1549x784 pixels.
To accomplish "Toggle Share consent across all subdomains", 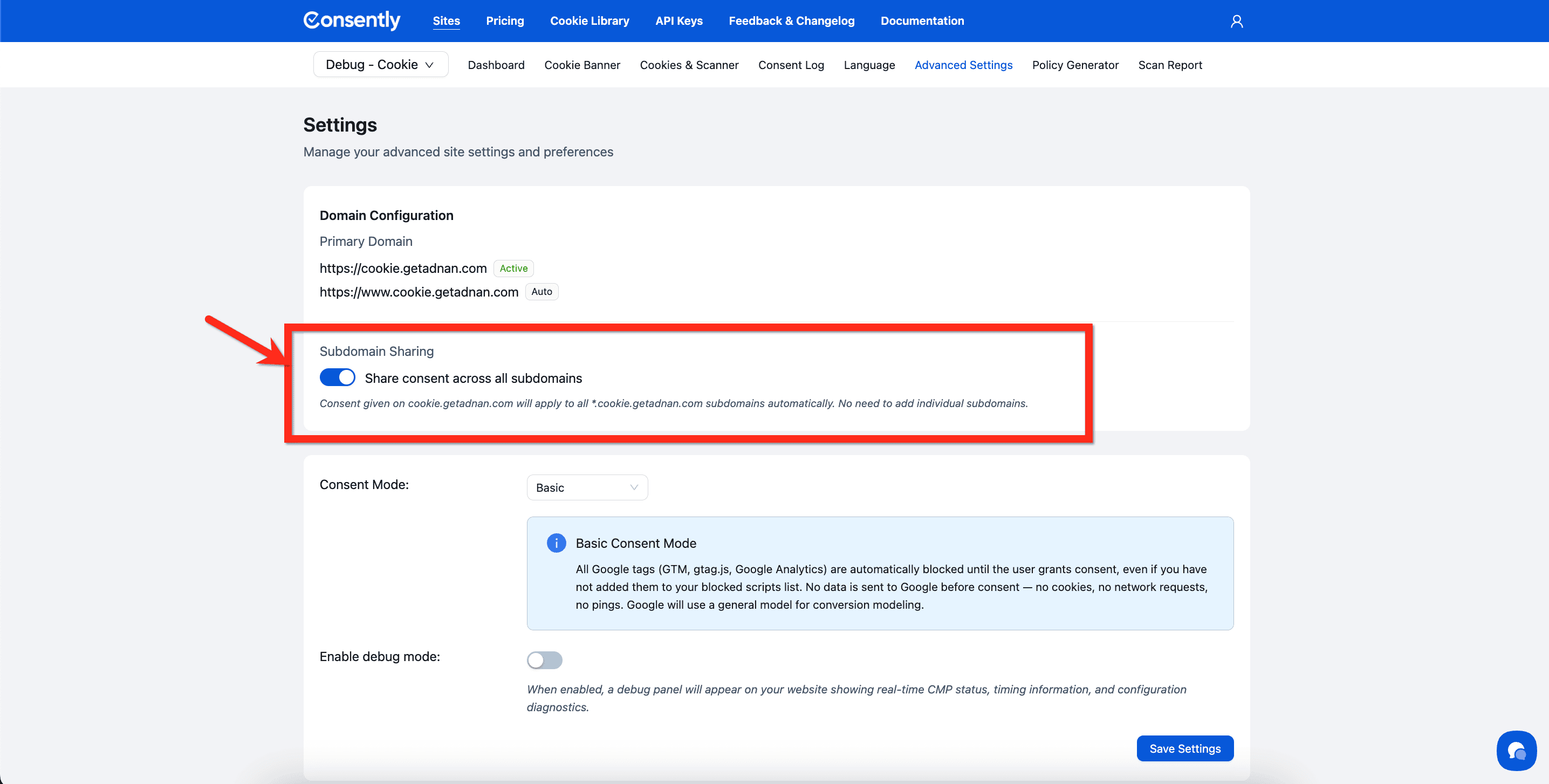I will [337, 377].
